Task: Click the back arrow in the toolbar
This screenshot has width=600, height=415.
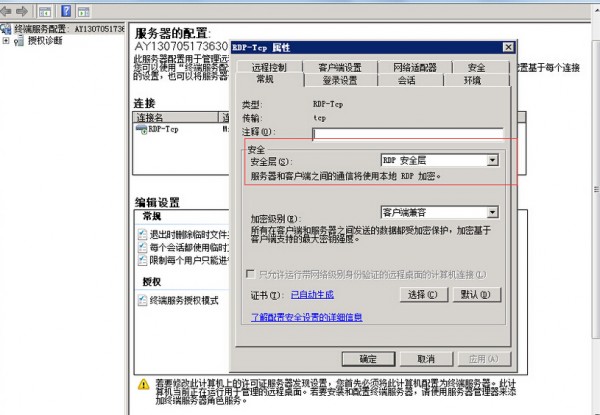Action: coord(8,10)
